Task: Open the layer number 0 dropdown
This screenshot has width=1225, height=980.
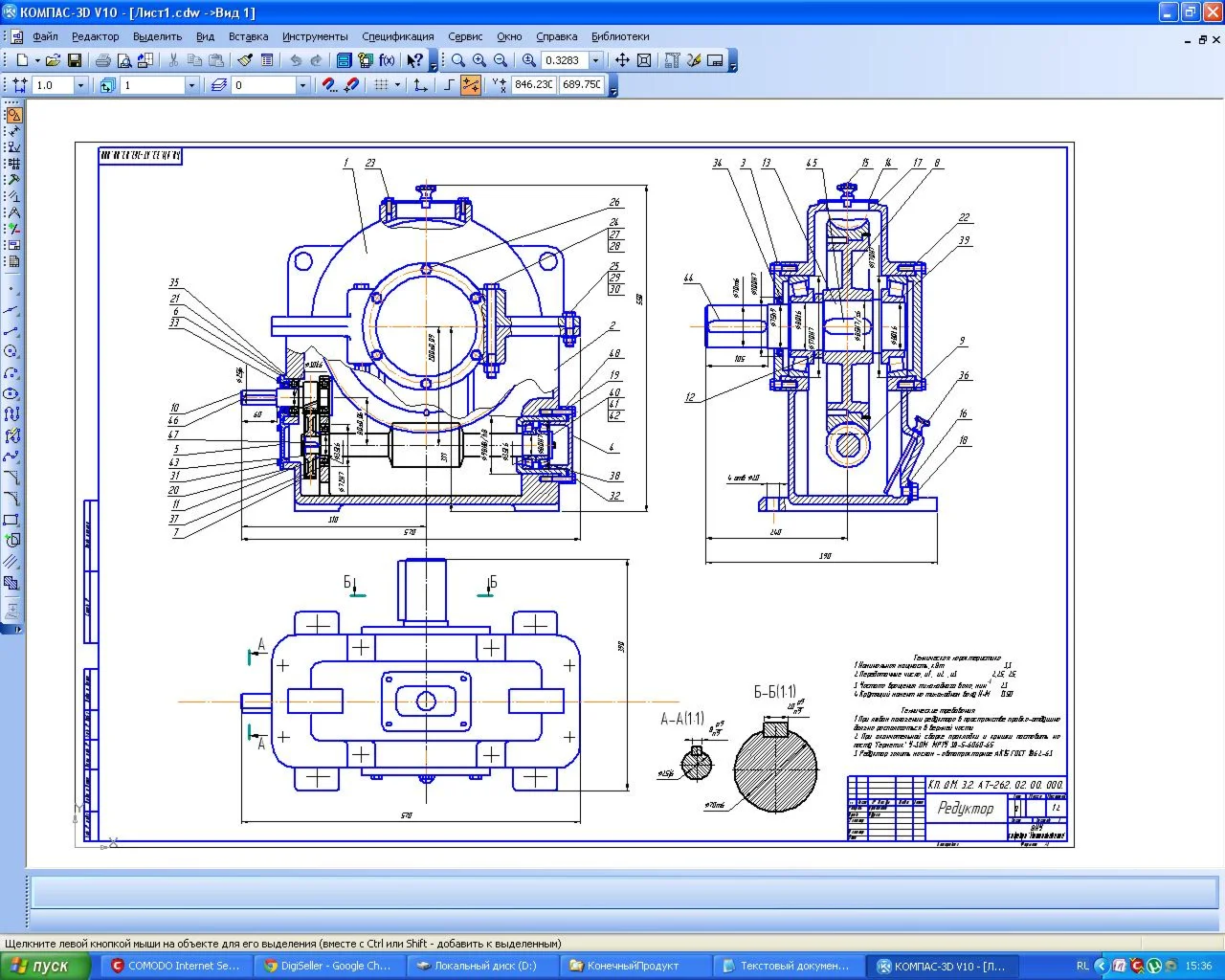Action: click(302, 85)
